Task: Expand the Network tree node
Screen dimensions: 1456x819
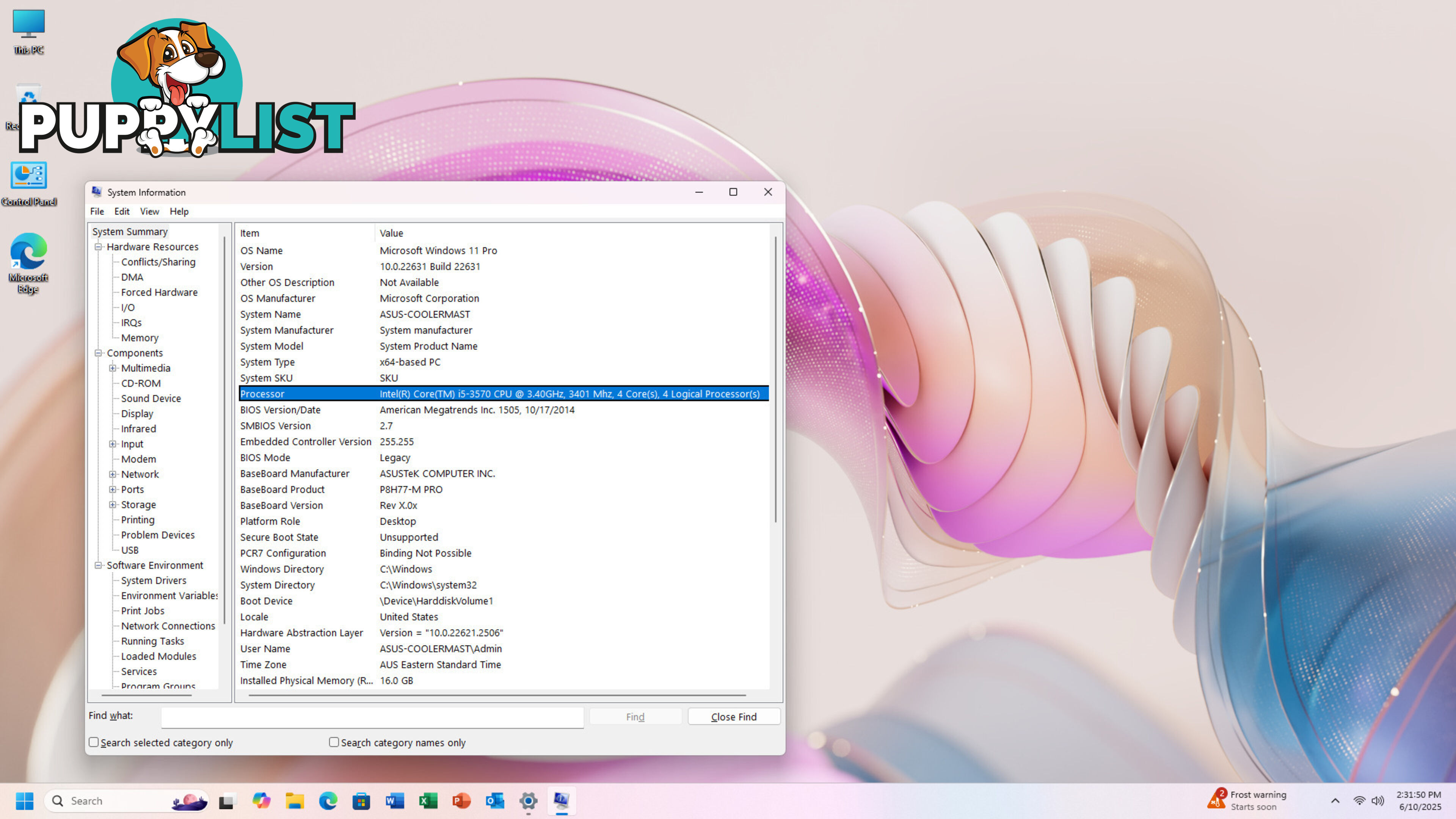Action: point(113,474)
